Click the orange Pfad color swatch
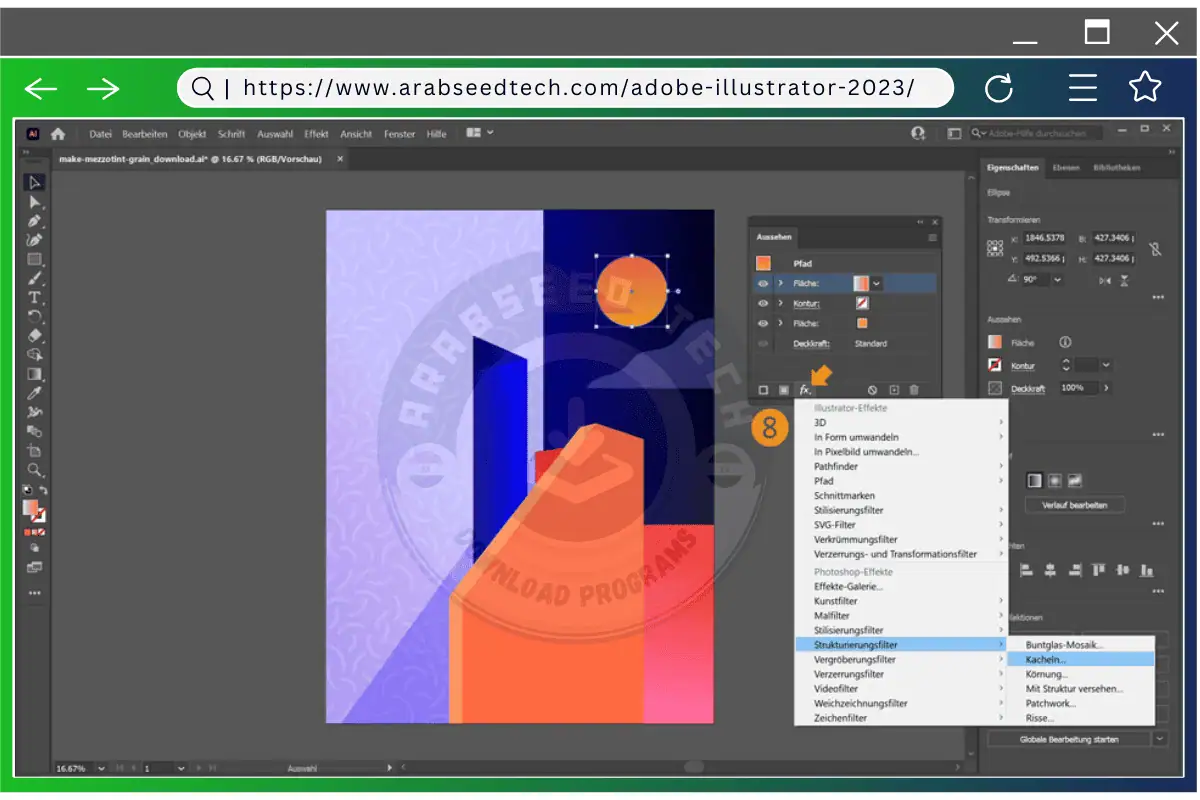Viewport: 1200px width, 800px height. pyautogui.click(x=764, y=263)
